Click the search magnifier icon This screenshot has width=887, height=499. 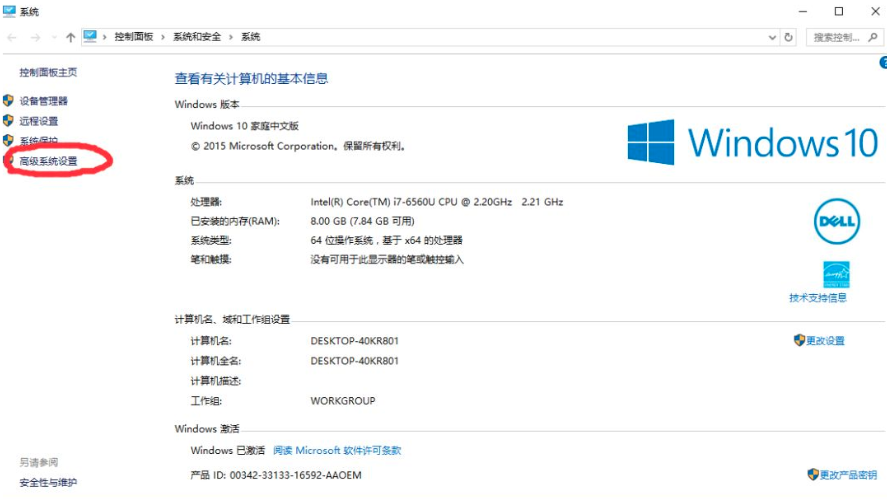click(873, 37)
